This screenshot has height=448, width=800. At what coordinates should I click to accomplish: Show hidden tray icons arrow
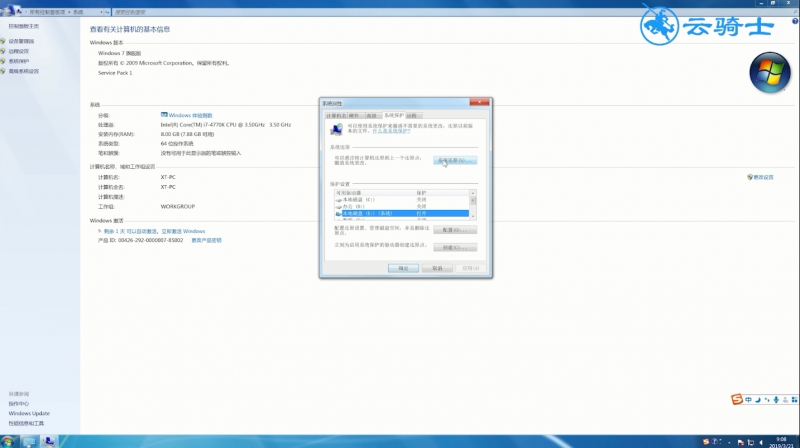coord(729,442)
